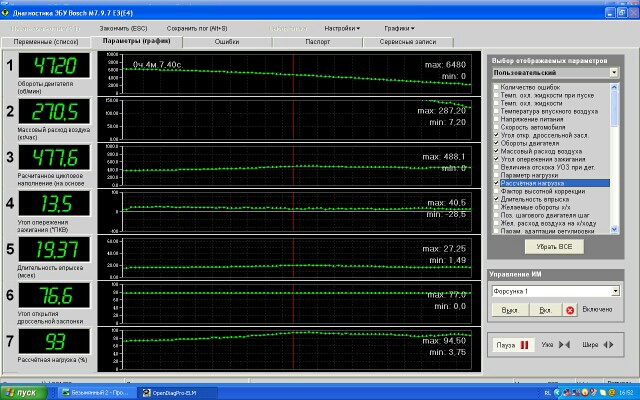Check Скорость автомобиля

click(496, 127)
